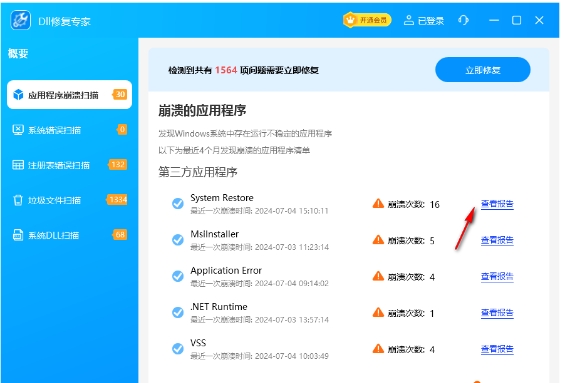Viewport: 578px width, 383px height.
Task: Close the Dll修复专家 window
Action: 539,20
